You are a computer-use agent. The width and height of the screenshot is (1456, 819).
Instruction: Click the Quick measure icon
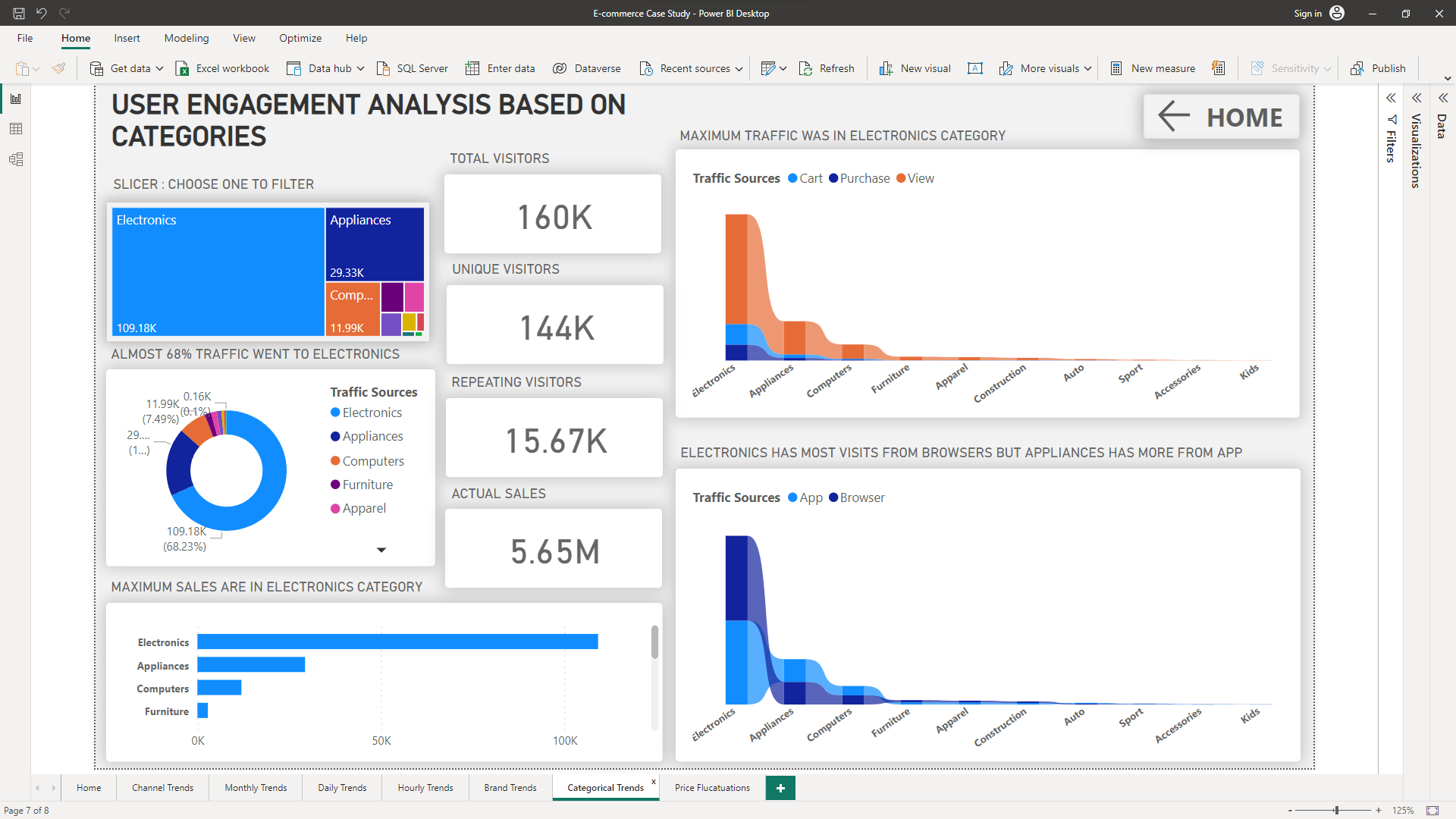tap(1218, 68)
